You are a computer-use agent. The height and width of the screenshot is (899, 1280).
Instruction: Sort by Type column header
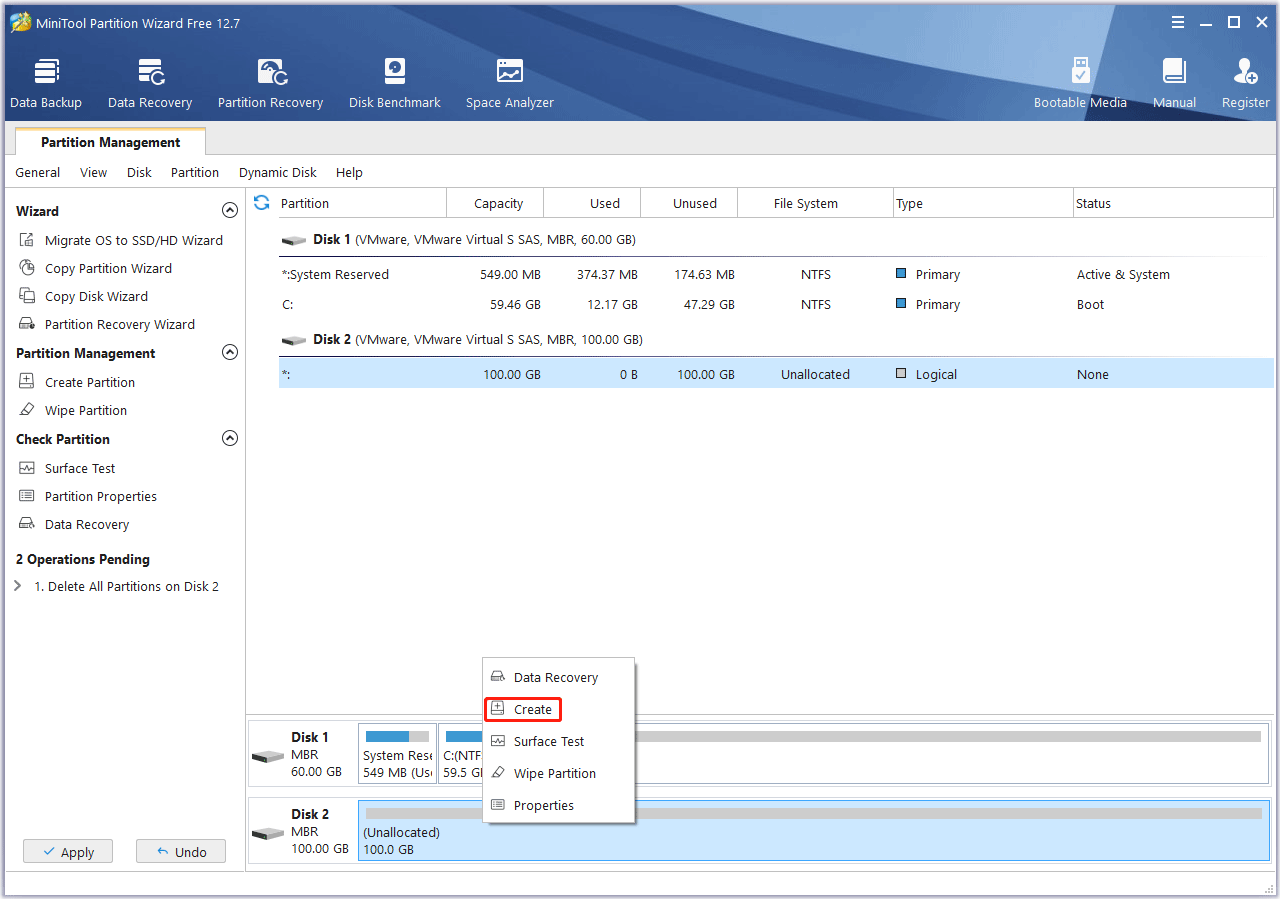pos(983,203)
